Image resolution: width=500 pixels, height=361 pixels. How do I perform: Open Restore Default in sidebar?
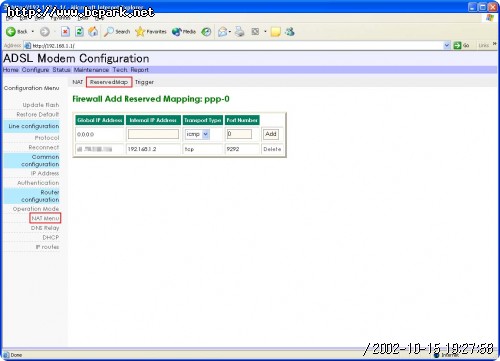tap(38, 114)
